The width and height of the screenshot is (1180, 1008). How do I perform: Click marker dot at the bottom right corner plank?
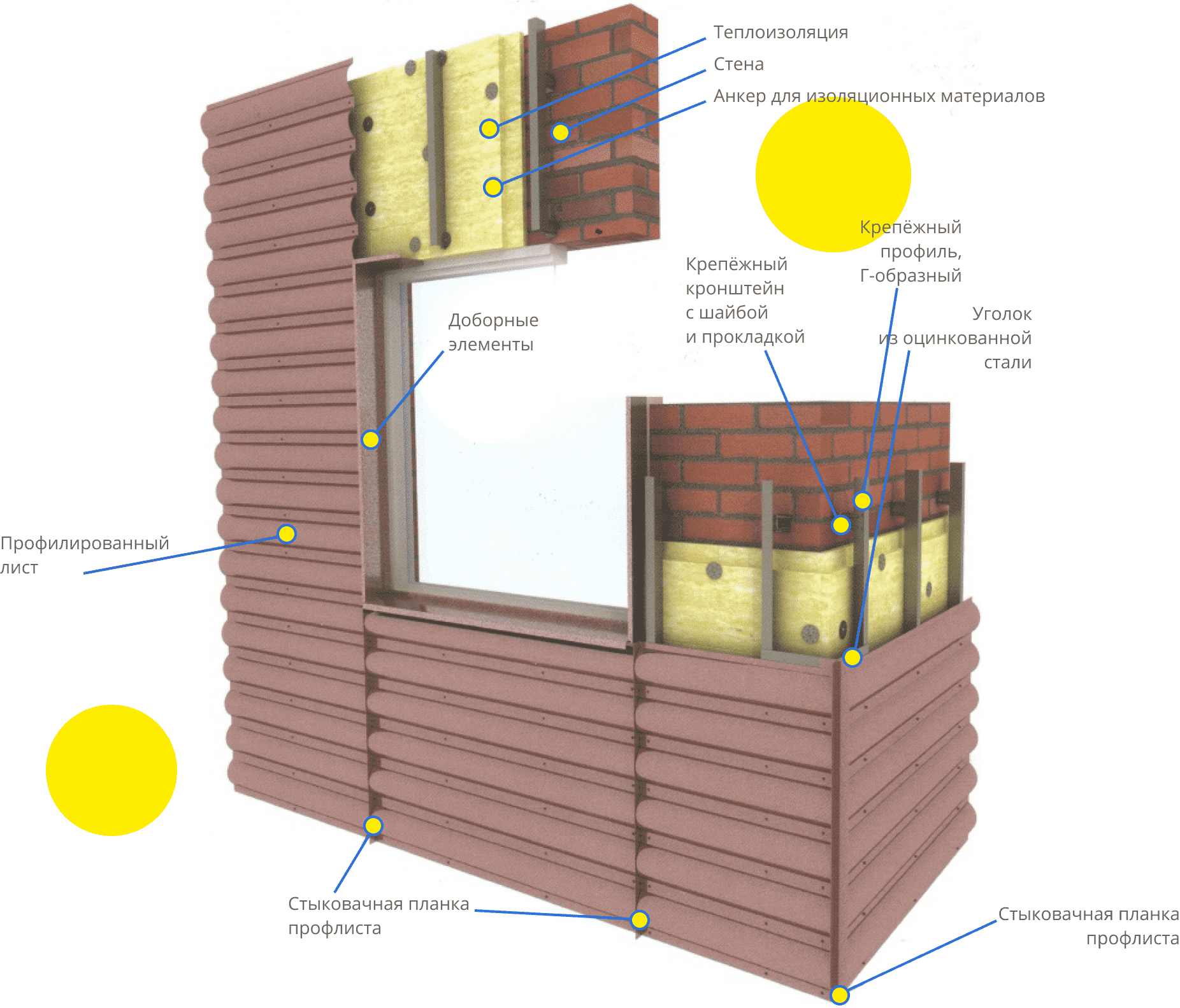click(x=840, y=995)
